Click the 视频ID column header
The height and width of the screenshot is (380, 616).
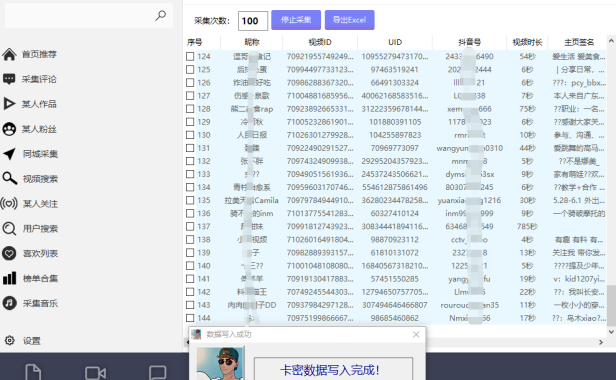pos(320,42)
